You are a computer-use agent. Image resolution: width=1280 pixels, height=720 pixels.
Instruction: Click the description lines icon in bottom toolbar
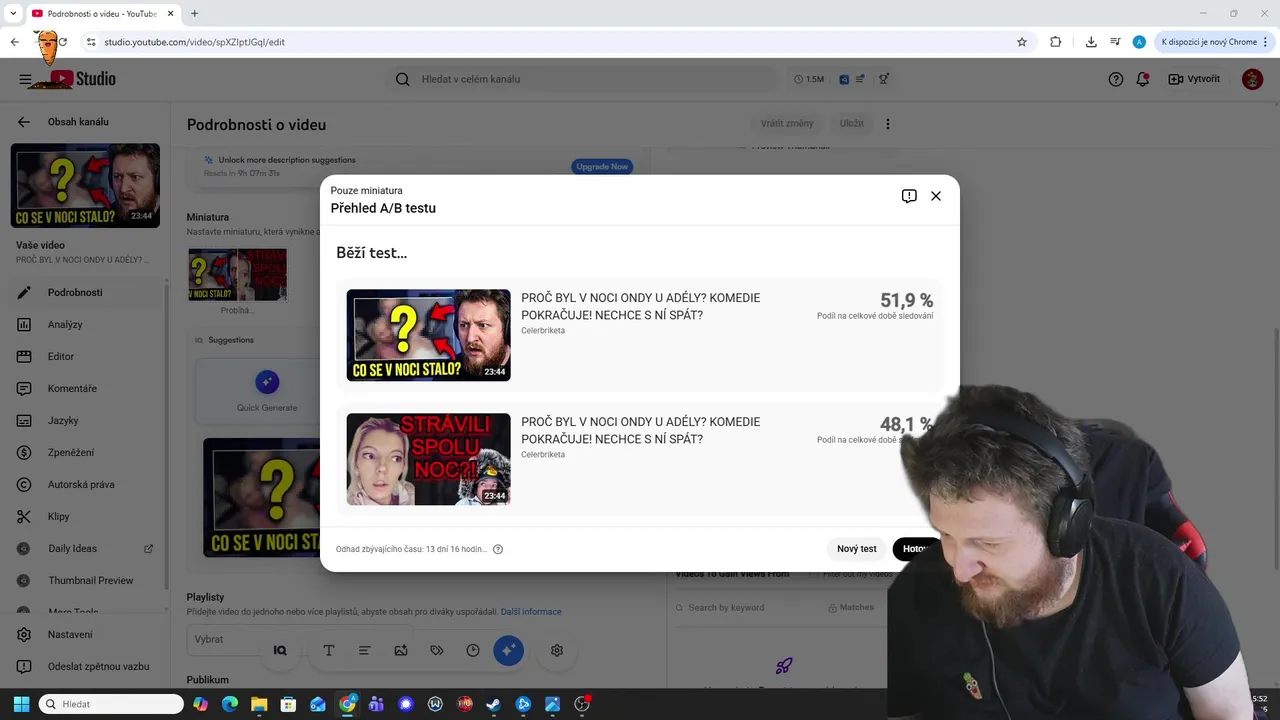point(364,650)
